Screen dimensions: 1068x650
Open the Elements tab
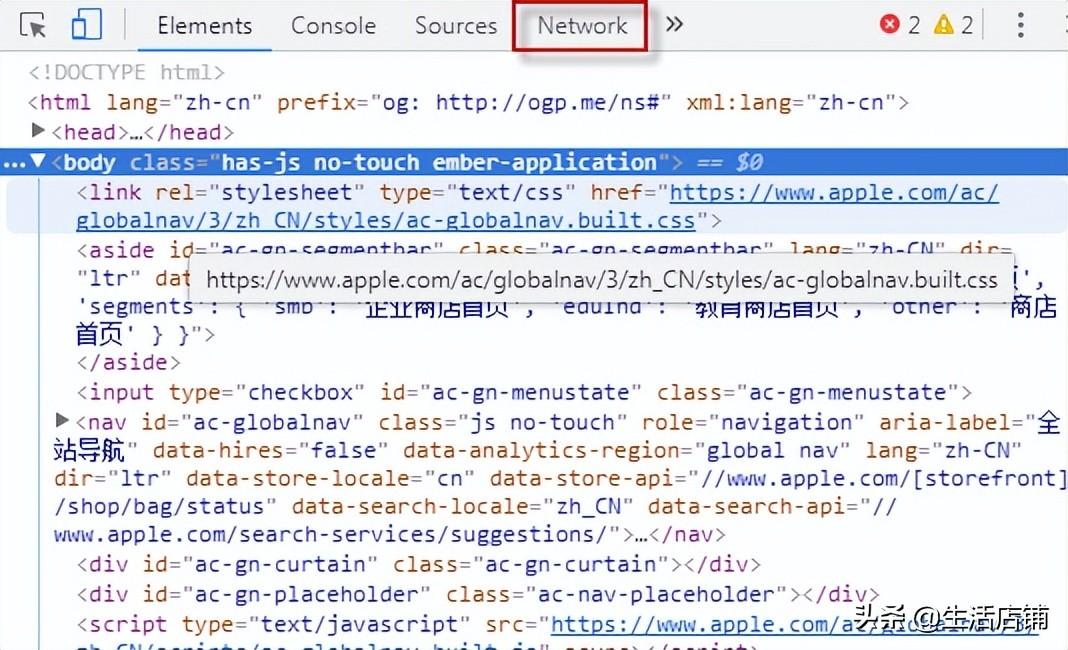204,26
